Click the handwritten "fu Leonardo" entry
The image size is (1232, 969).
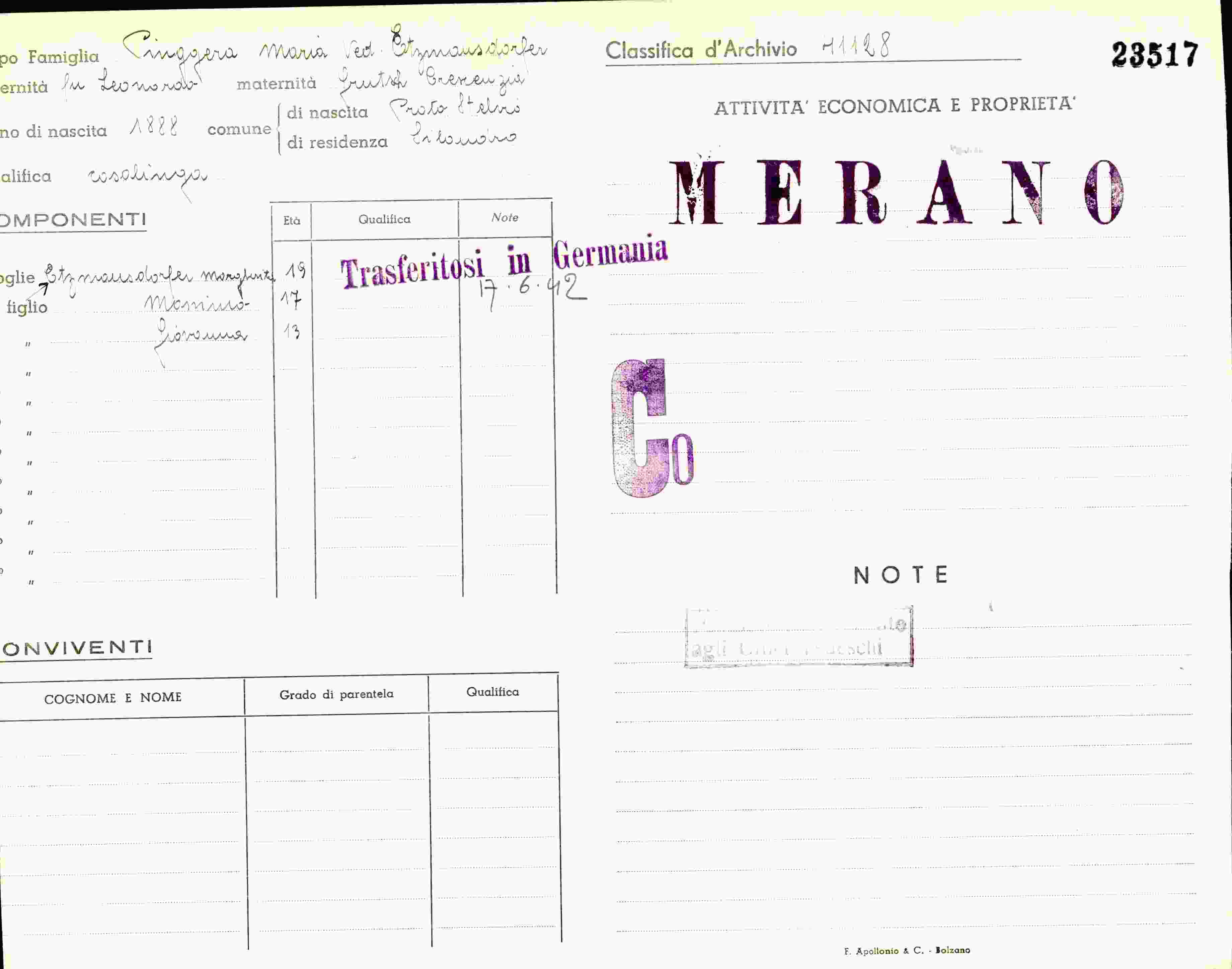pyautogui.click(x=130, y=83)
